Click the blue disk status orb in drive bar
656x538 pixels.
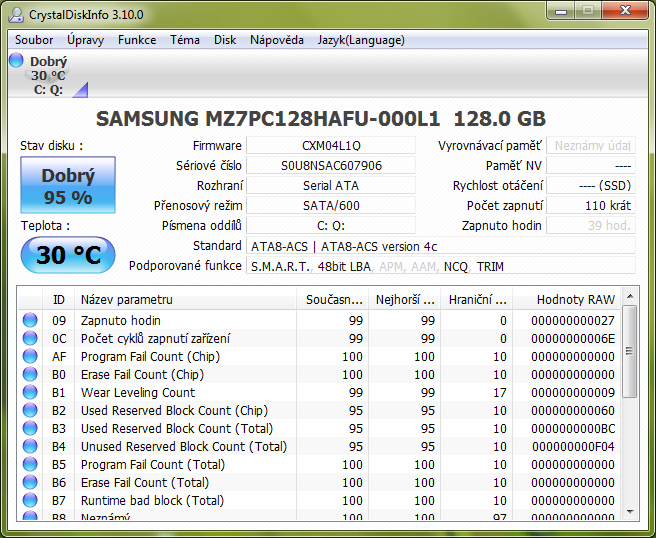(x=16, y=61)
